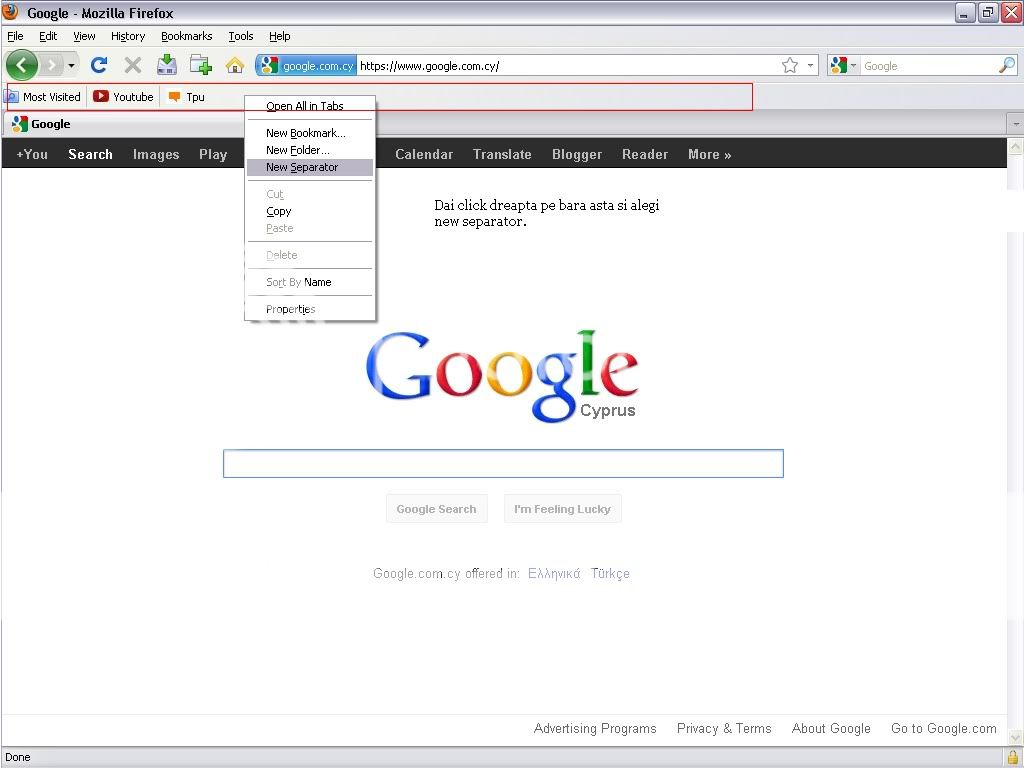Open Translate in Google top bar
The width and height of the screenshot is (1024, 768).
coord(502,154)
